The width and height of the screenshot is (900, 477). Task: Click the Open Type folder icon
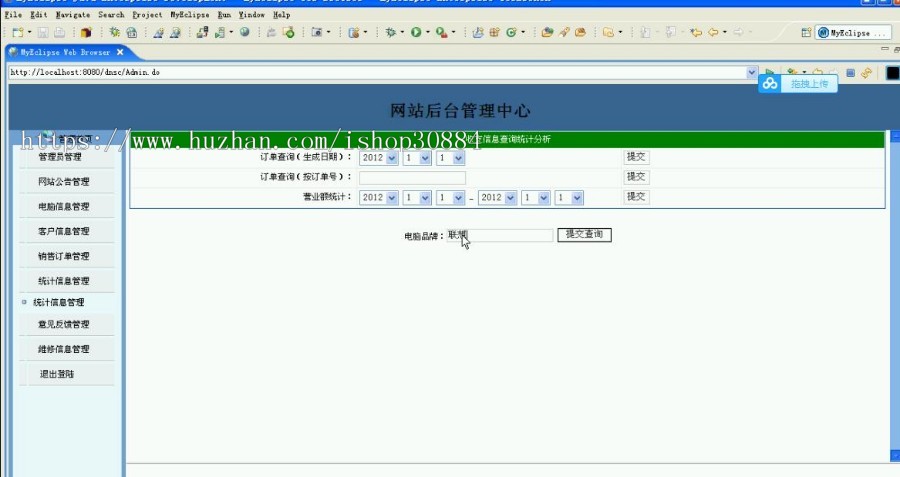point(547,33)
